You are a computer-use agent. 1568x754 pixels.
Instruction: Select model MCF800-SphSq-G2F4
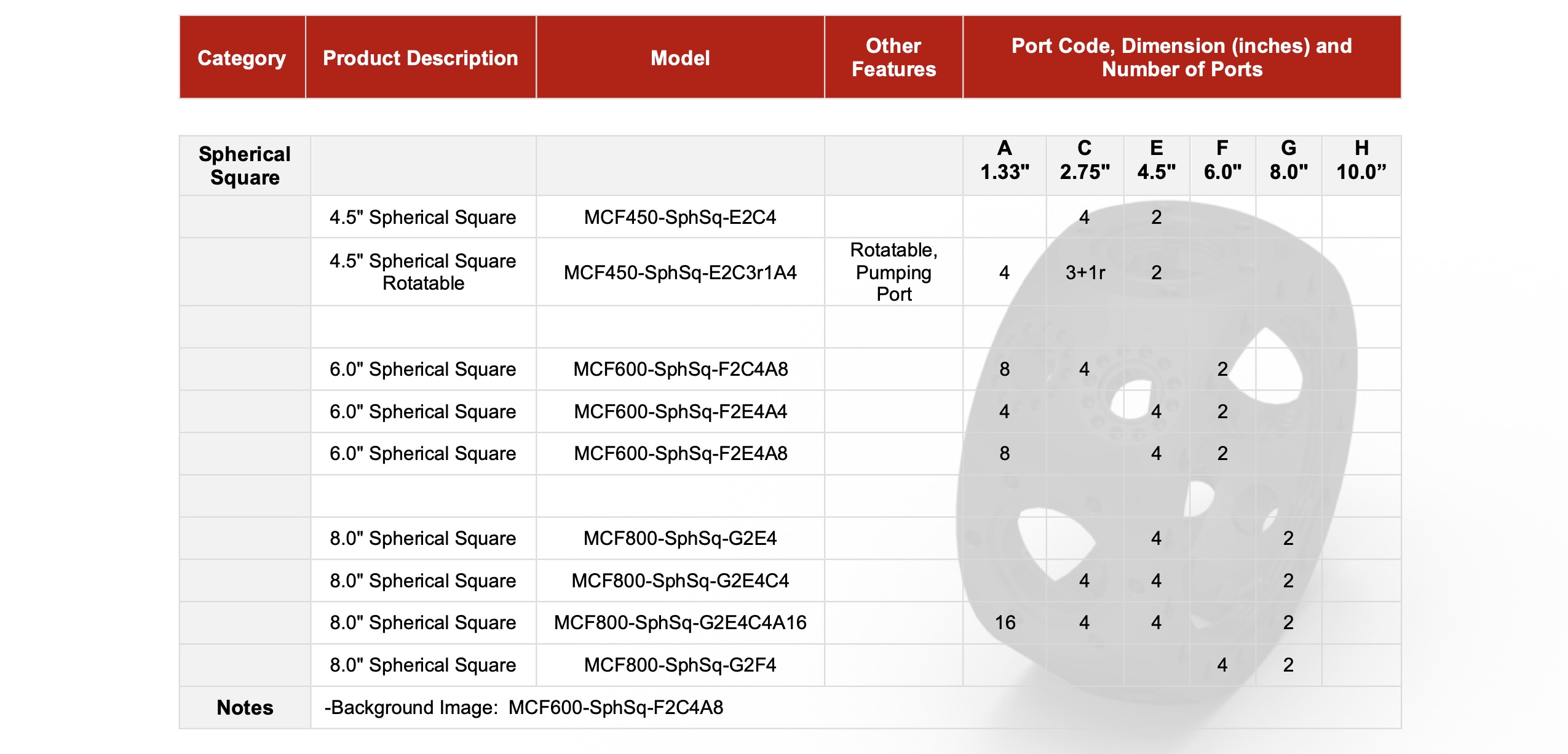(680, 665)
